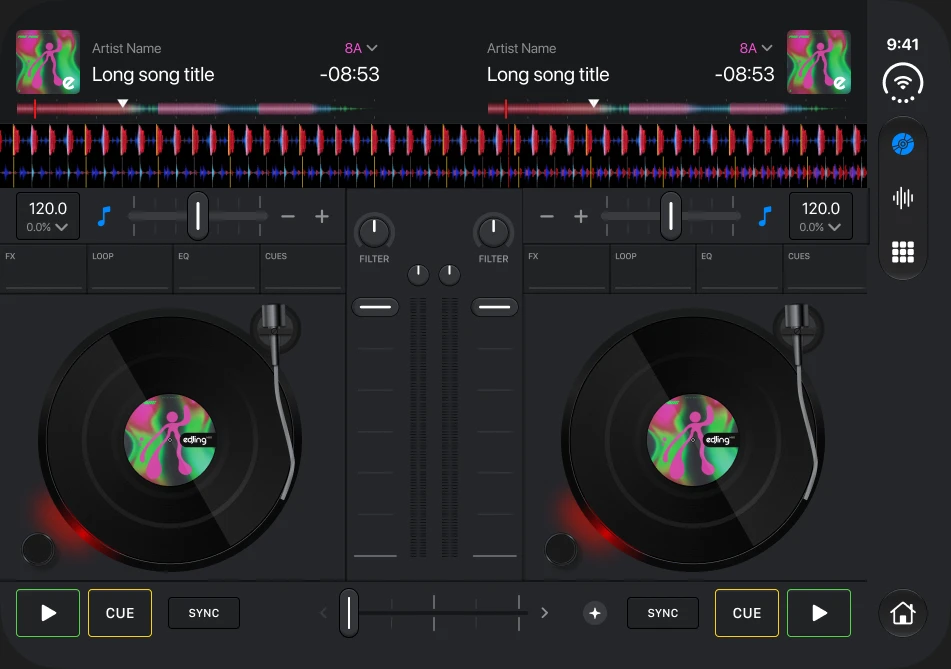Click the left turntable tonearm head

click(274, 317)
